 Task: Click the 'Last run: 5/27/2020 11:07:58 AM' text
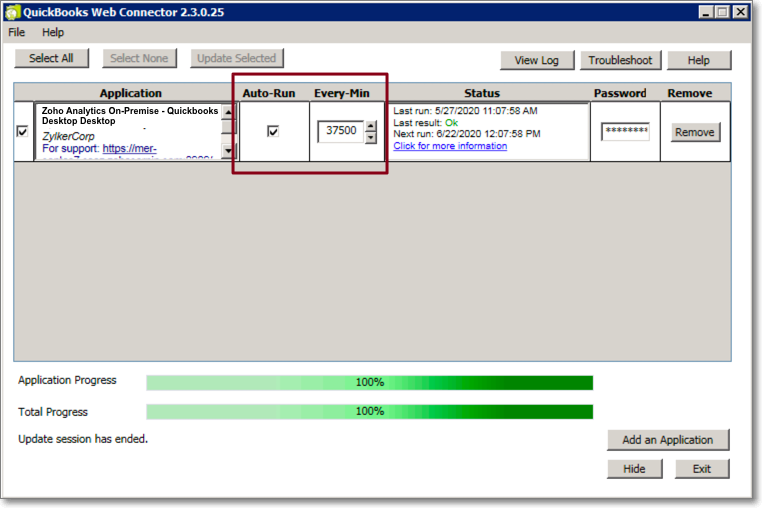click(466, 111)
